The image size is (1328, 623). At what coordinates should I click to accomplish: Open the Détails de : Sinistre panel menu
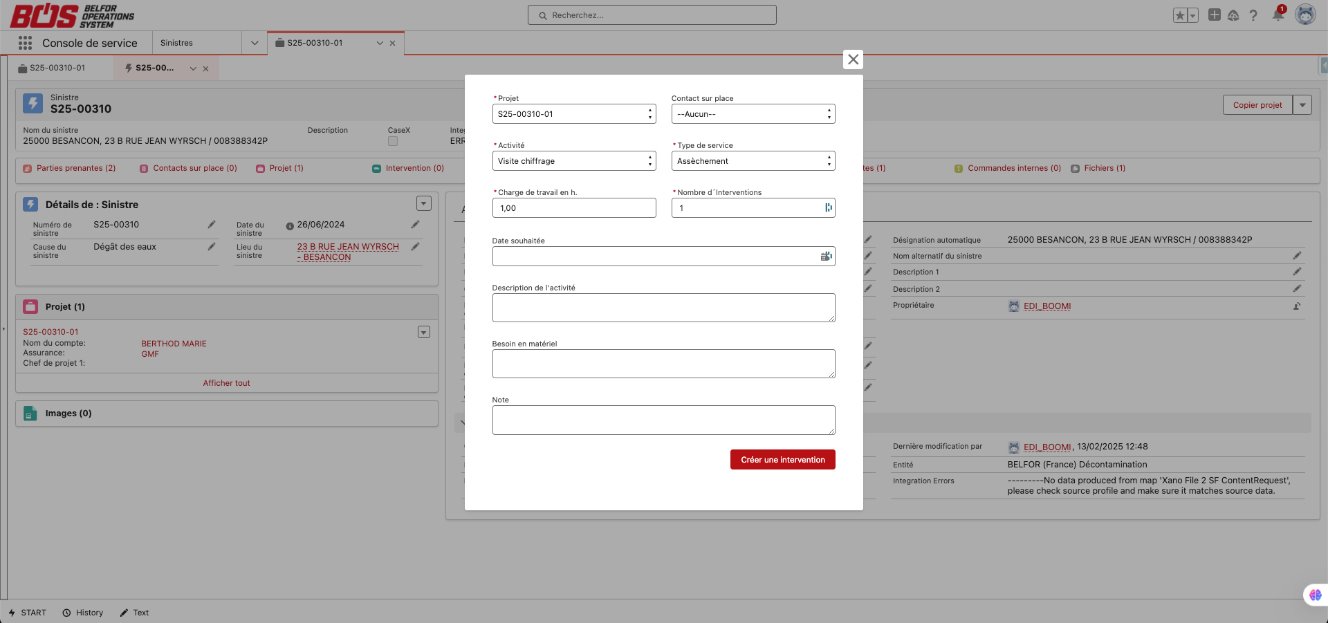coord(424,203)
